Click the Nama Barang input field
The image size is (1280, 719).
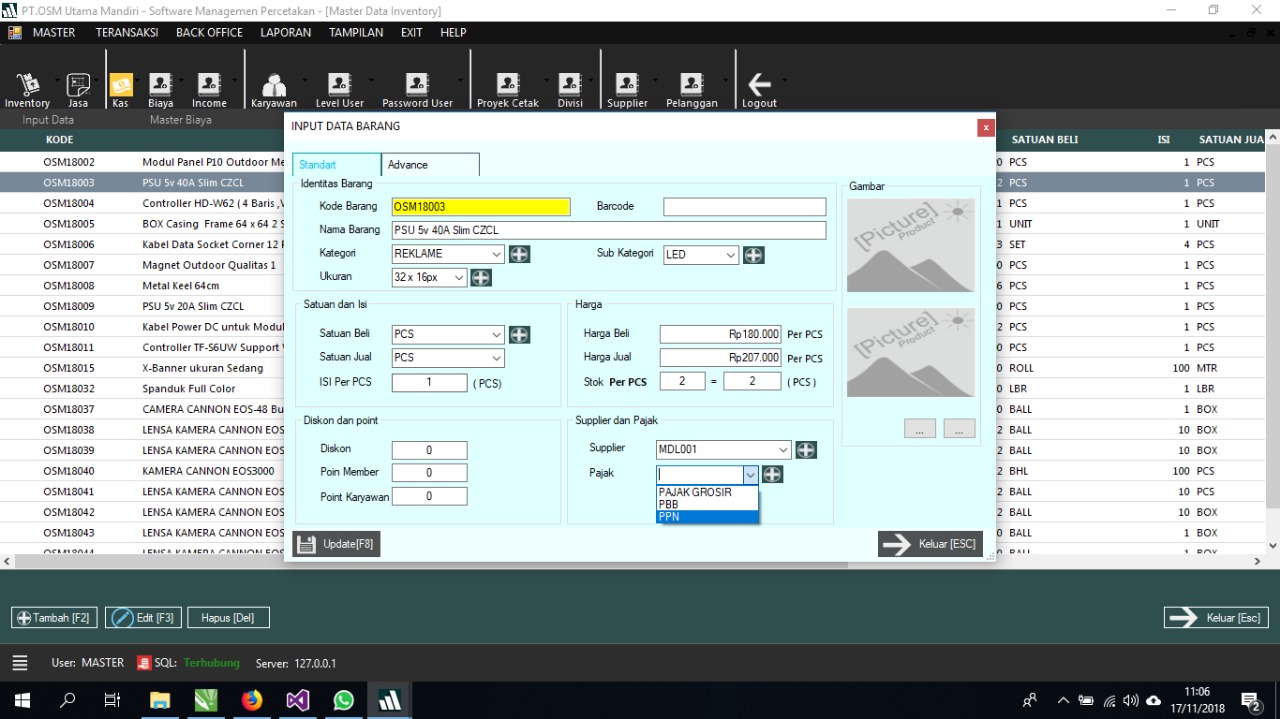(x=609, y=230)
